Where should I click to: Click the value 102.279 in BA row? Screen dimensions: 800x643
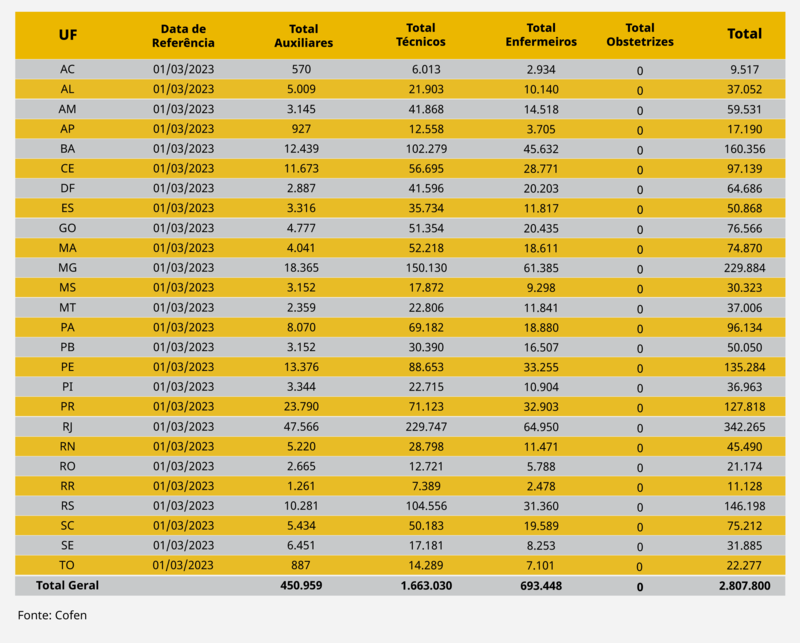tap(426, 149)
